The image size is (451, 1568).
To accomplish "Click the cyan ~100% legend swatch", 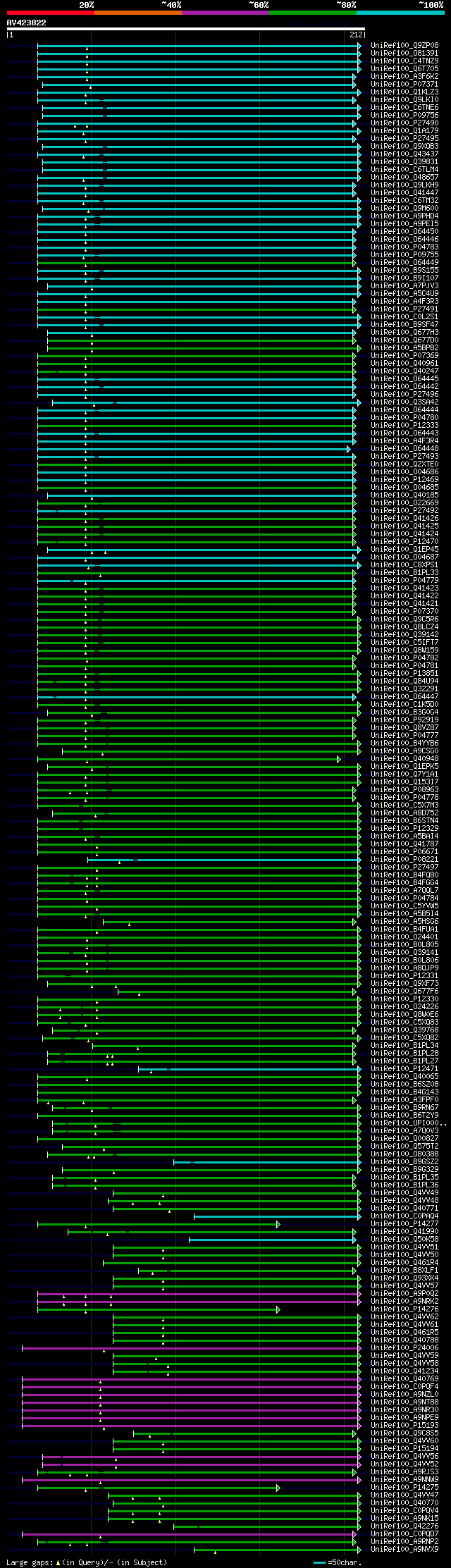I will point(400,13).
